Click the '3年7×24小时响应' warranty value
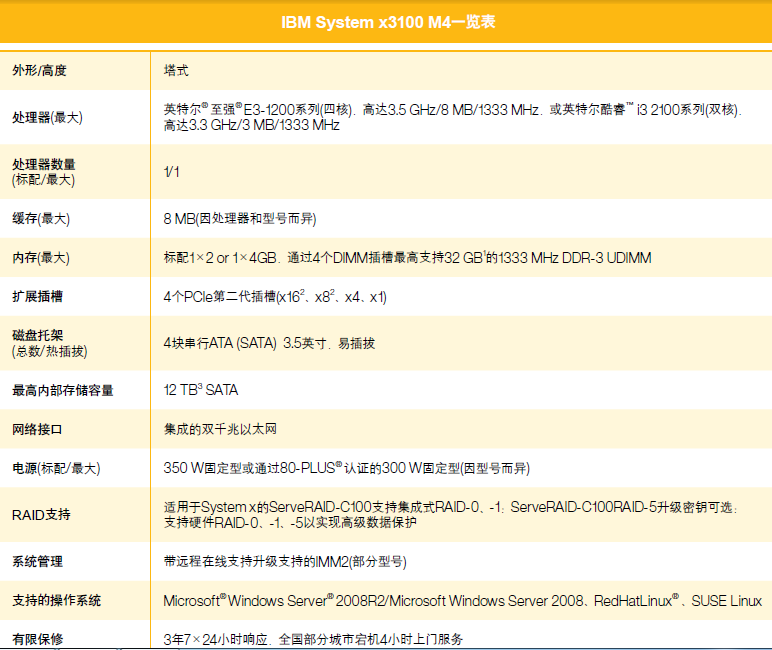The image size is (772, 650). click(x=313, y=639)
